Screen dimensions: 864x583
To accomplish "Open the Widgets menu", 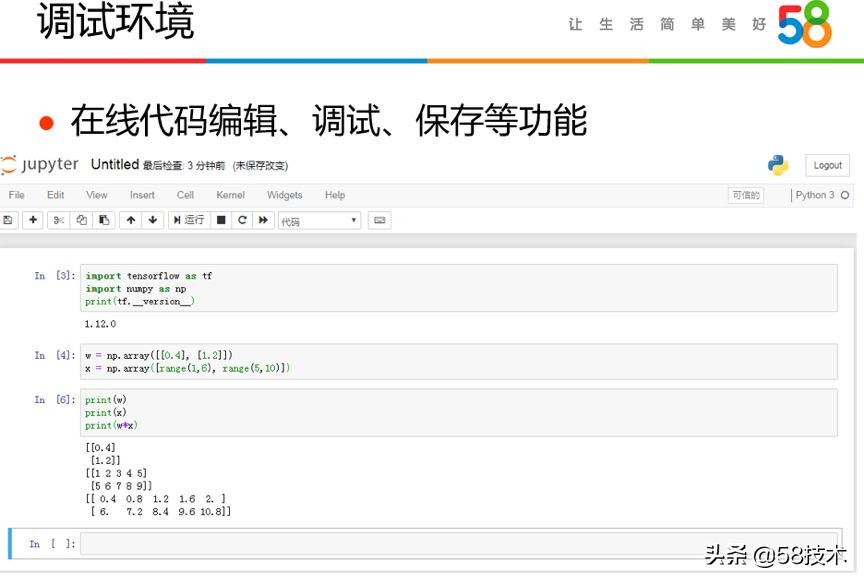I will pos(284,195).
